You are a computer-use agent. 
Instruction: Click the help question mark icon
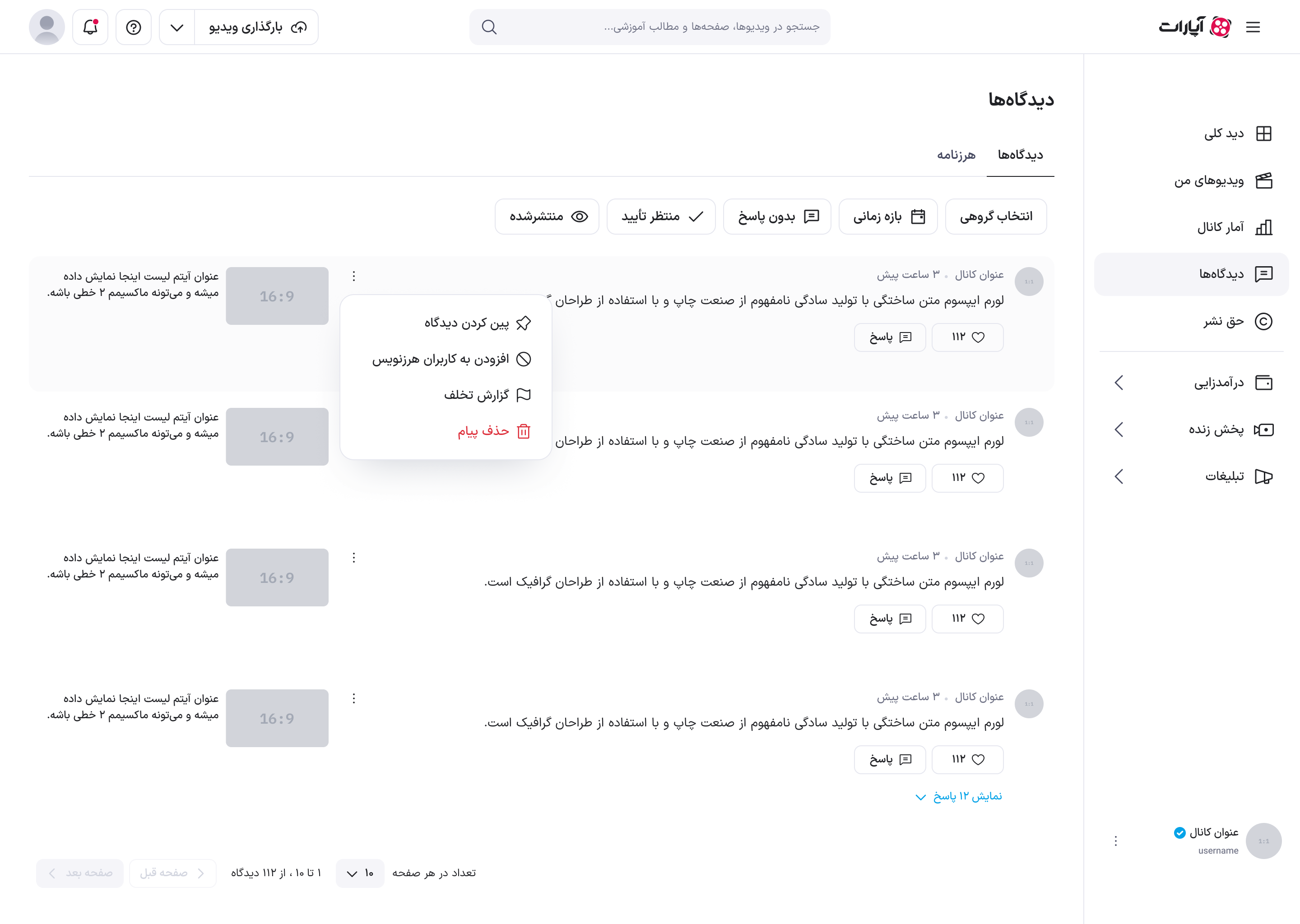(x=133, y=27)
